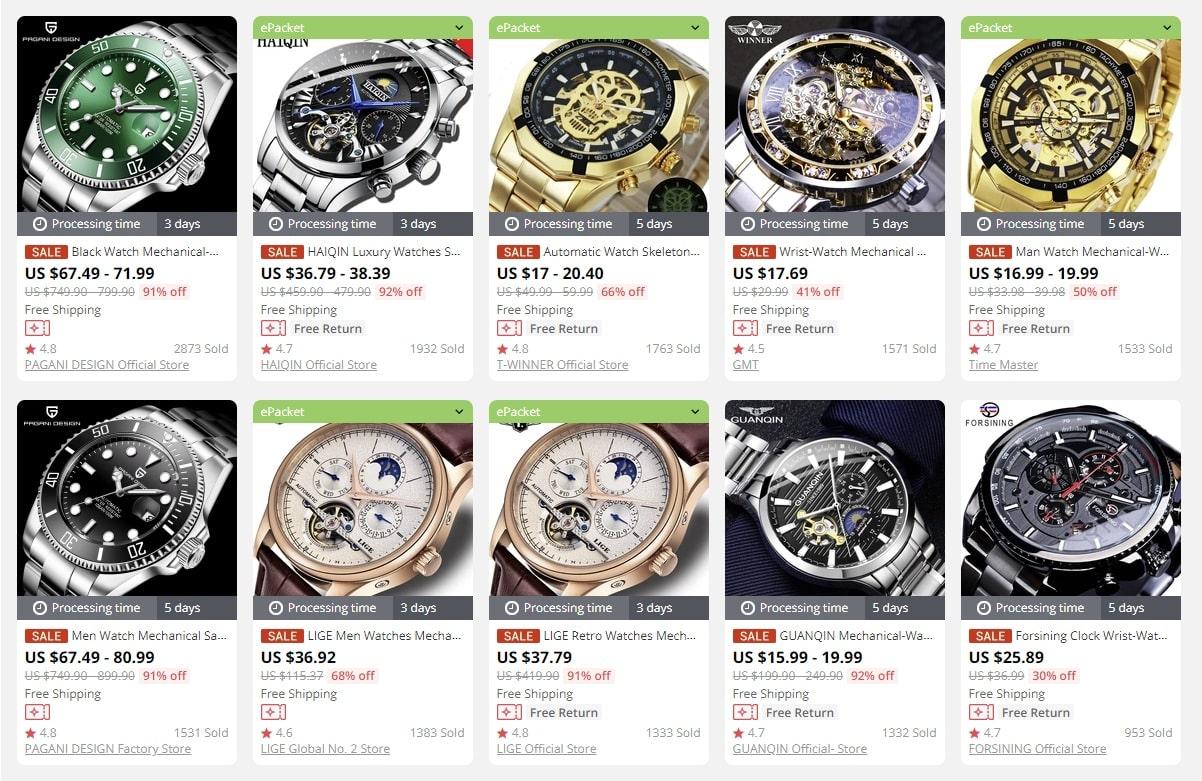Click coupon icon under Men Watch Mechanical listing
1202x781 pixels.
click(37, 712)
